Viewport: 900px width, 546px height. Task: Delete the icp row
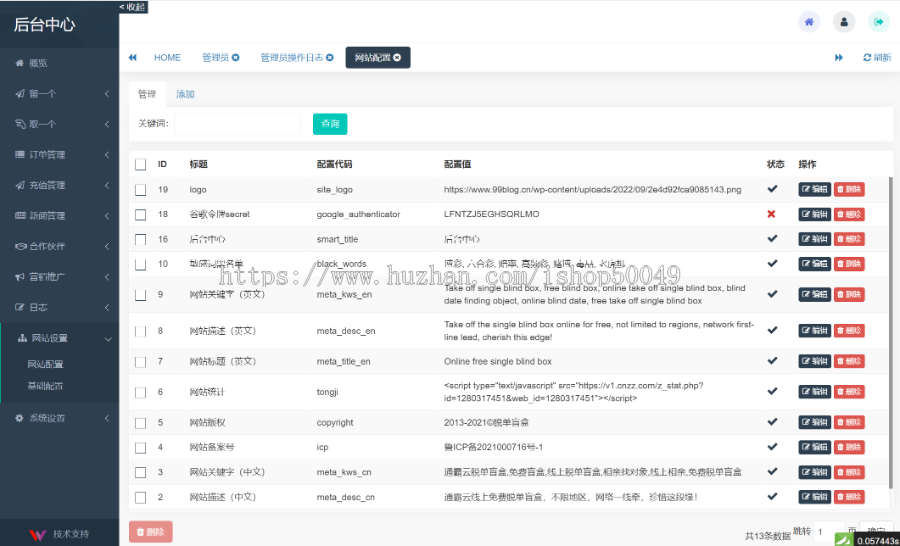(849, 447)
